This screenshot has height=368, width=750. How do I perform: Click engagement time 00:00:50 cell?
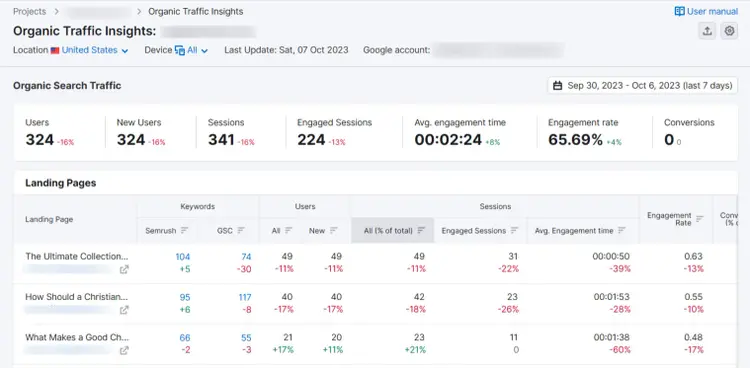pos(611,256)
